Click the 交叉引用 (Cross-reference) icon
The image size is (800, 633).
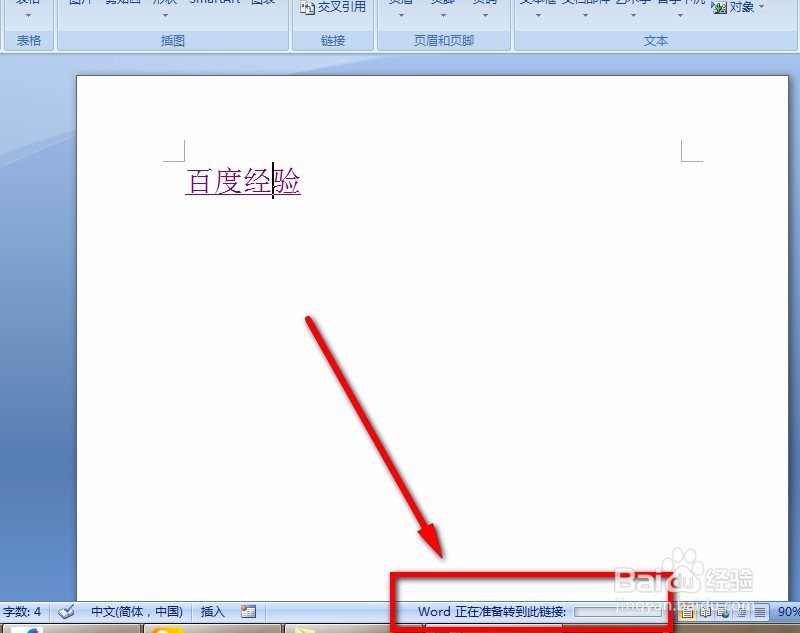[x=333, y=7]
